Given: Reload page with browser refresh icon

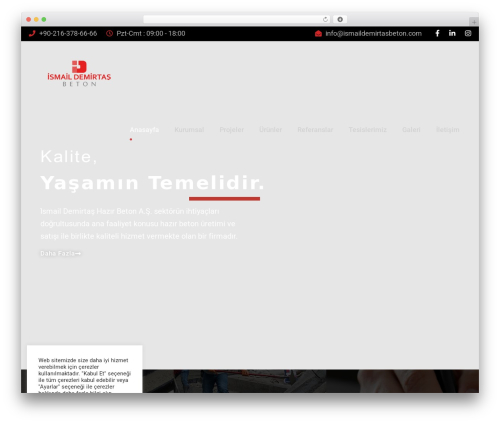Looking at the screenshot, I should click(325, 19).
